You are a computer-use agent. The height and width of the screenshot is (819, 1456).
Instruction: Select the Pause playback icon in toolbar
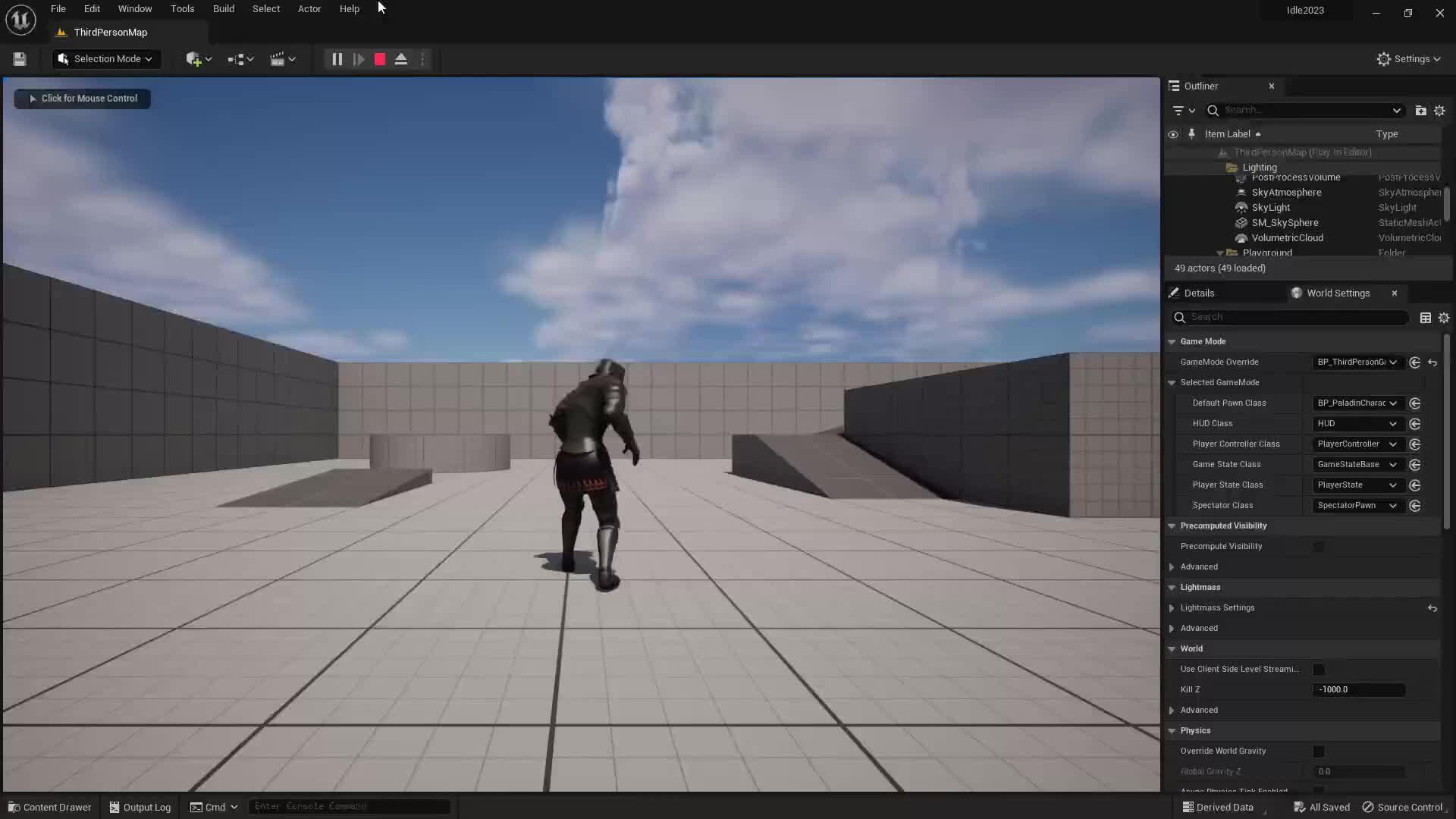[336, 59]
